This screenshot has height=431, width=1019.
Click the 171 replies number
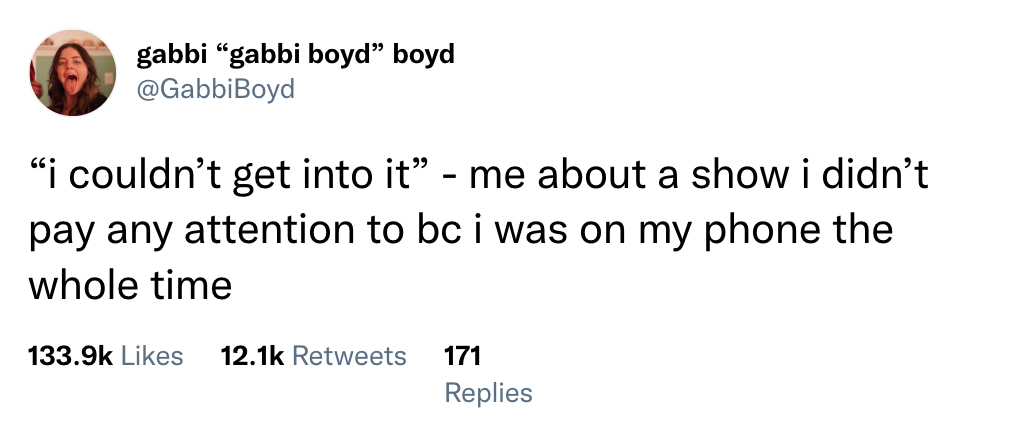[x=463, y=356]
